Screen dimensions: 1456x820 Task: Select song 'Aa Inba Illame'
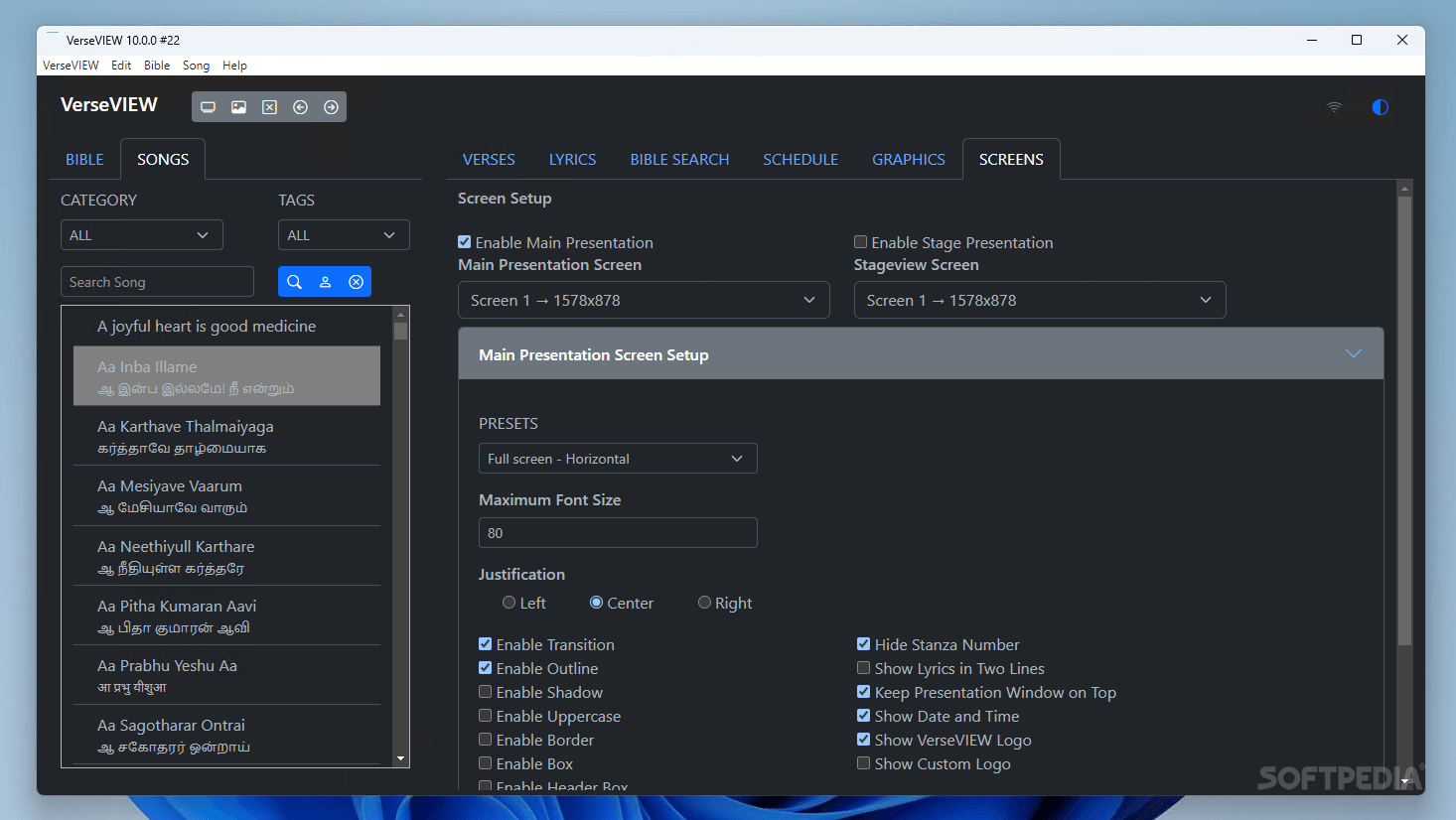pyautogui.click(x=226, y=376)
